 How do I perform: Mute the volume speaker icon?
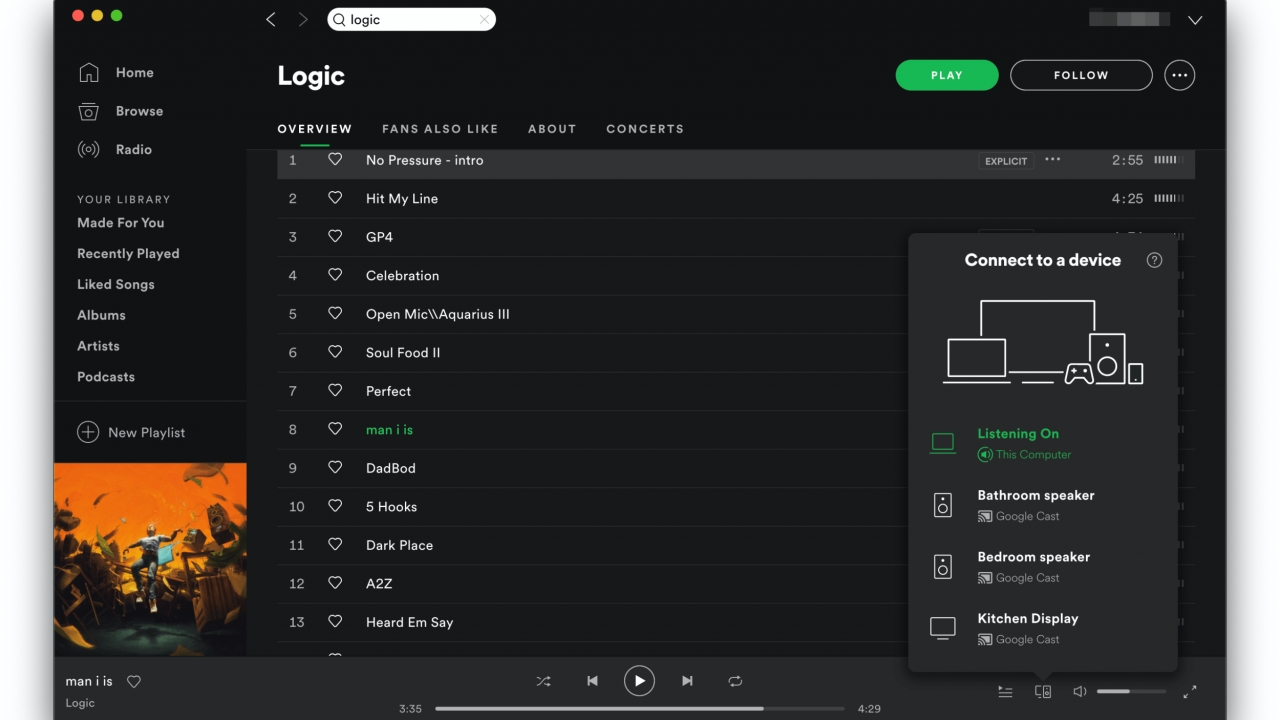(1080, 692)
